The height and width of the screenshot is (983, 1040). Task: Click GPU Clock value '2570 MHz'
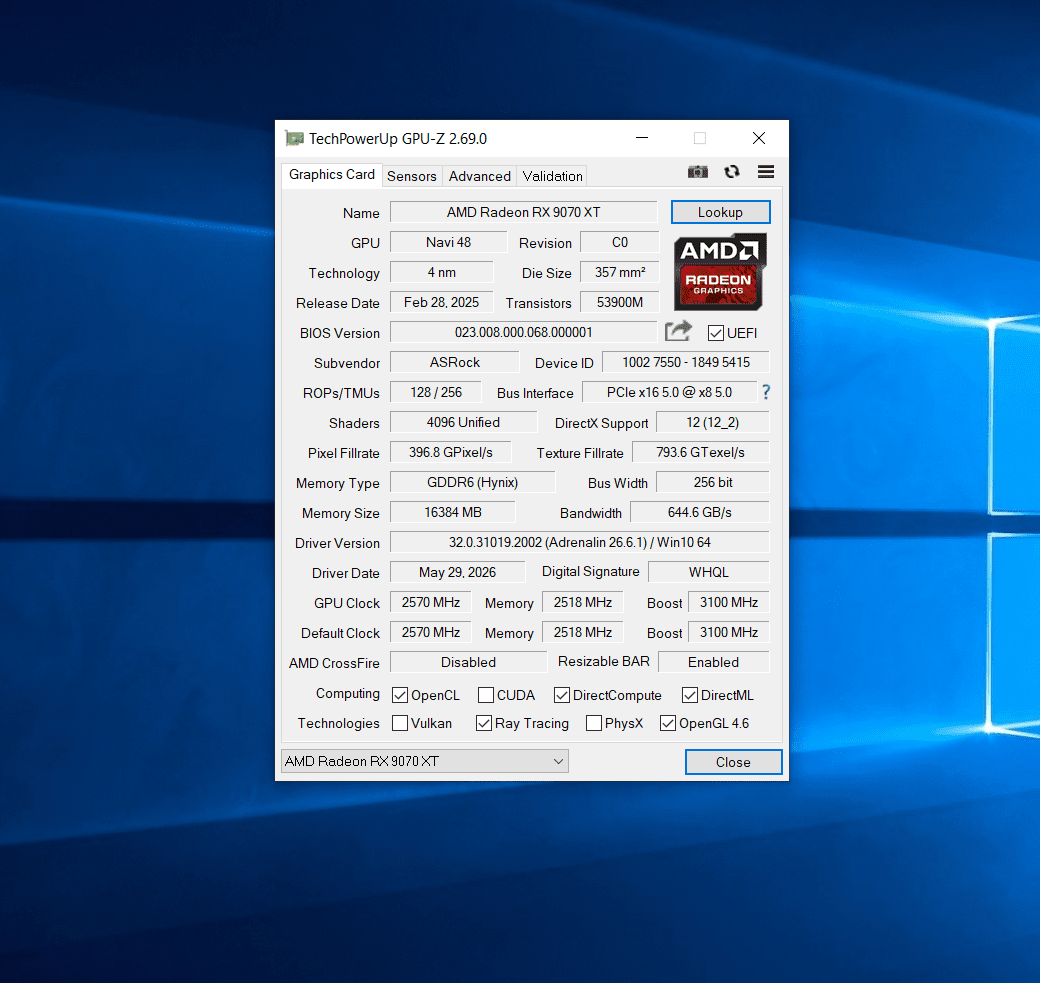[x=430, y=602]
